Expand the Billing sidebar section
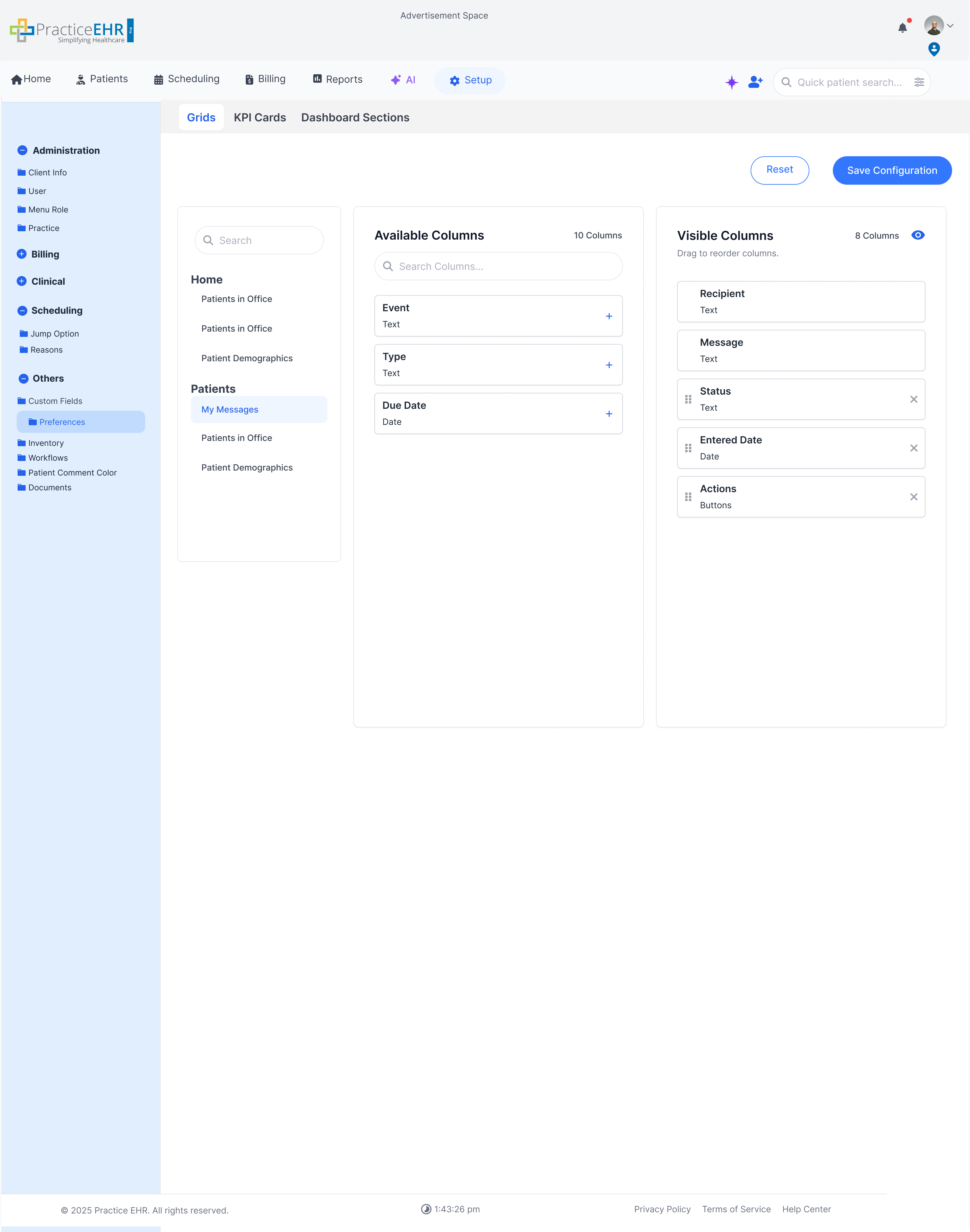Viewport: 970px width, 1232px height. 22,254
